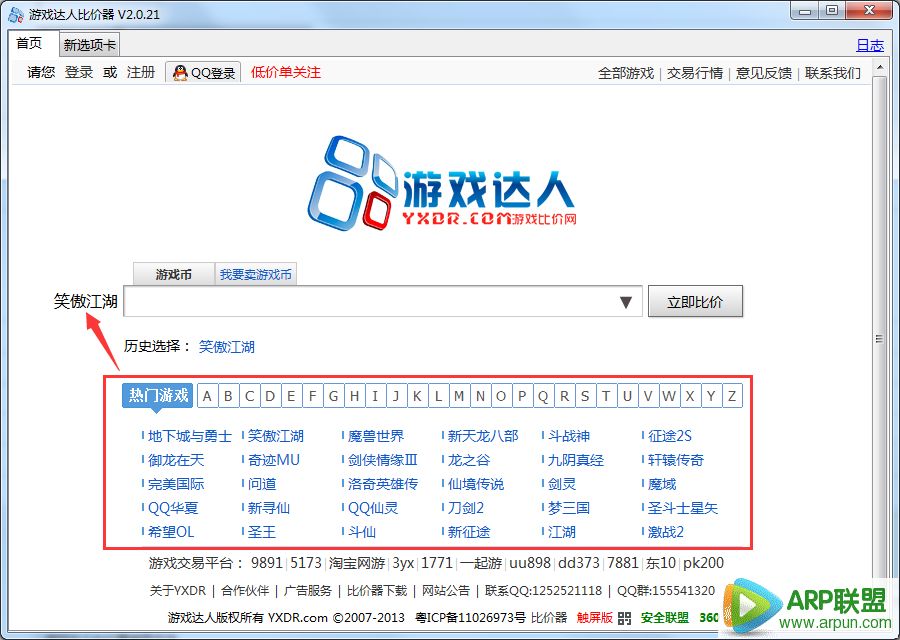Click the 注册 link

coord(141,72)
